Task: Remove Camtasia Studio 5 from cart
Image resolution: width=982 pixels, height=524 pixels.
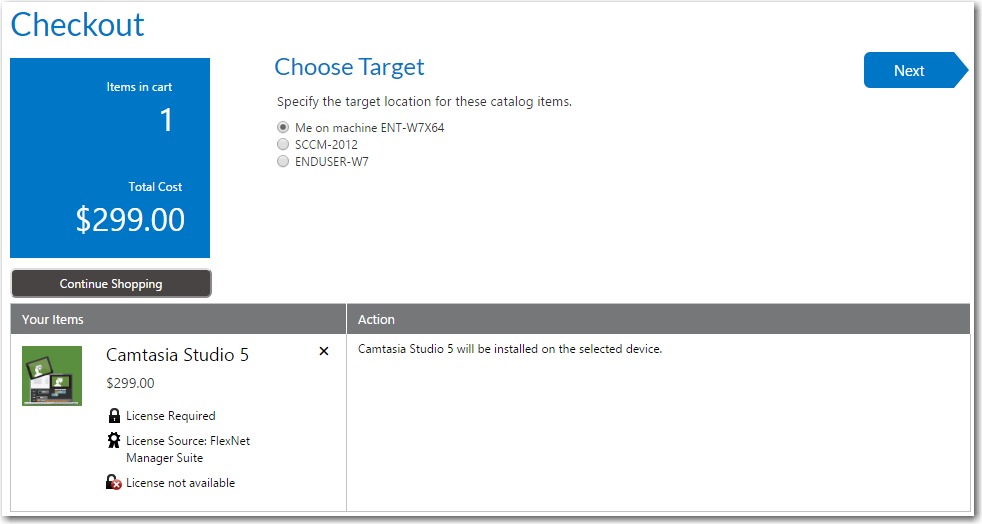Action: (x=323, y=351)
